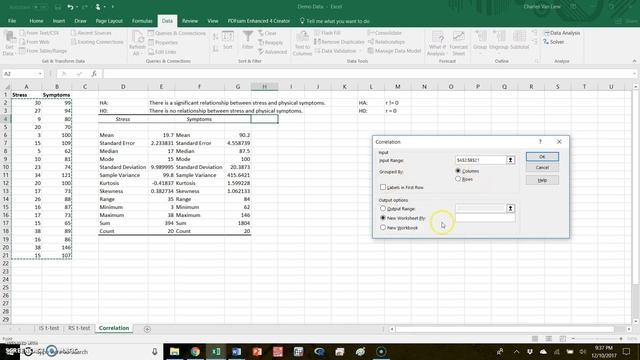Open File Explorer from the taskbar
Viewport: 640px width, 360px height.
pos(175,351)
